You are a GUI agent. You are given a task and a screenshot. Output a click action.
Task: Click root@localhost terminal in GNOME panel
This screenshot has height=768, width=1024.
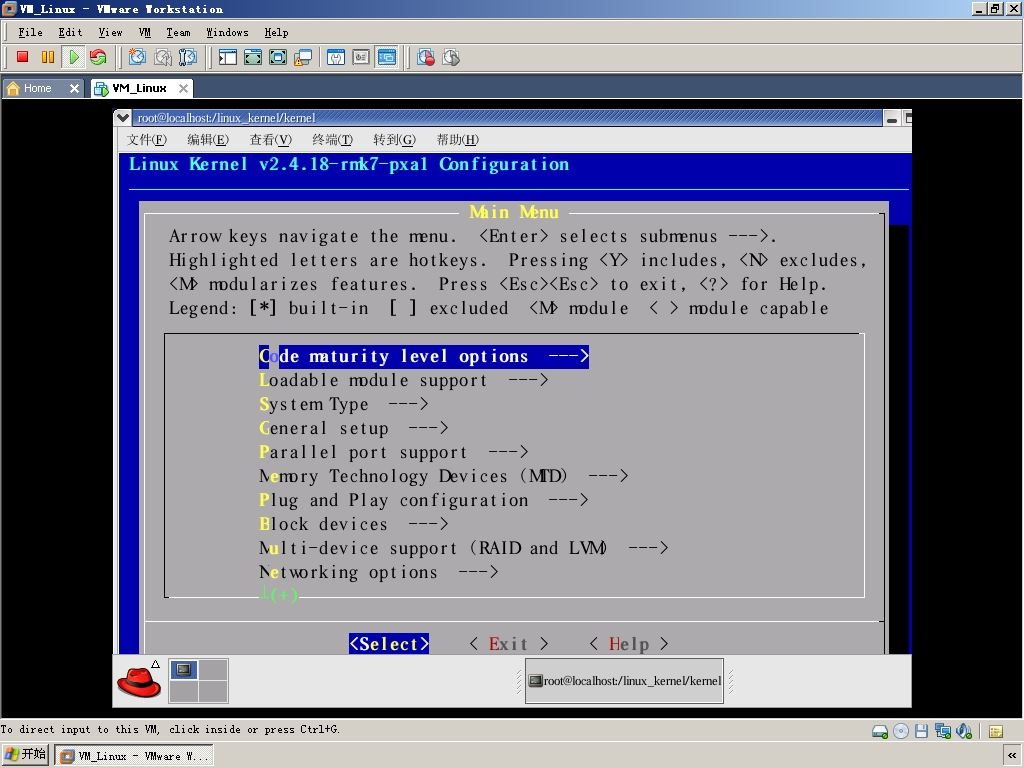624,681
